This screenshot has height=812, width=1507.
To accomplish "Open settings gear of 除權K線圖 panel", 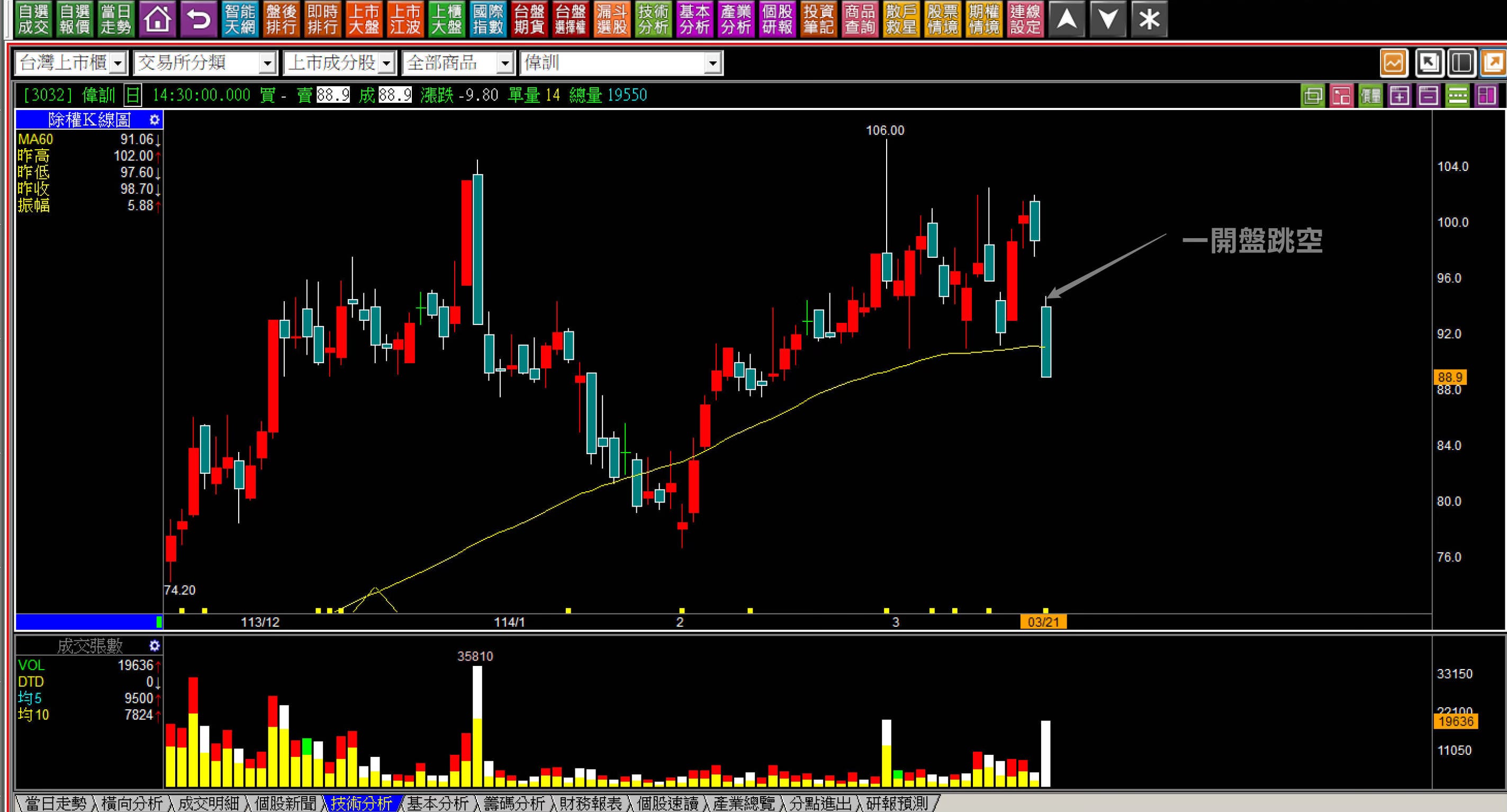I will click(154, 120).
